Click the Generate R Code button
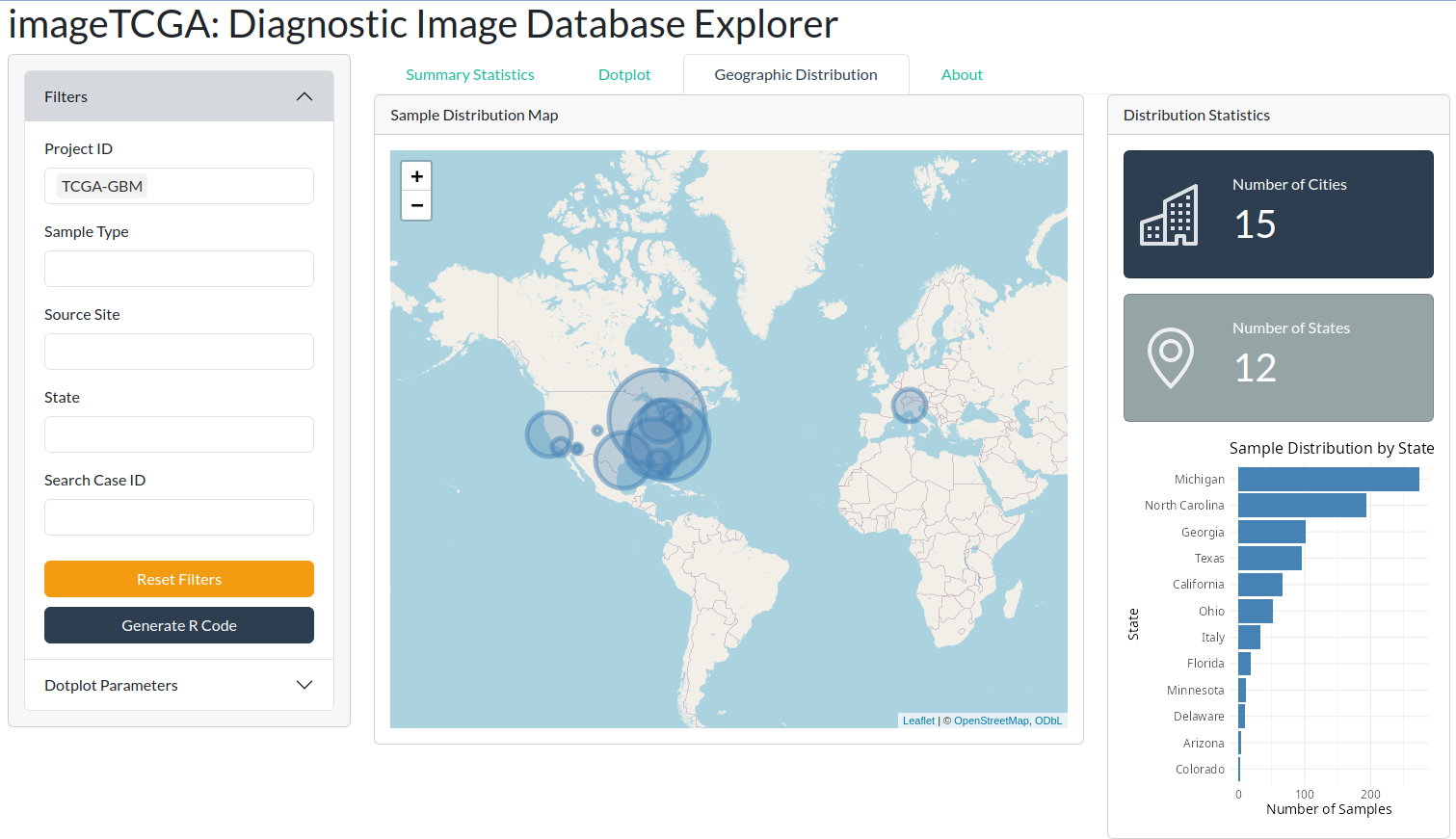This screenshot has width=1456, height=839. click(179, 625)
